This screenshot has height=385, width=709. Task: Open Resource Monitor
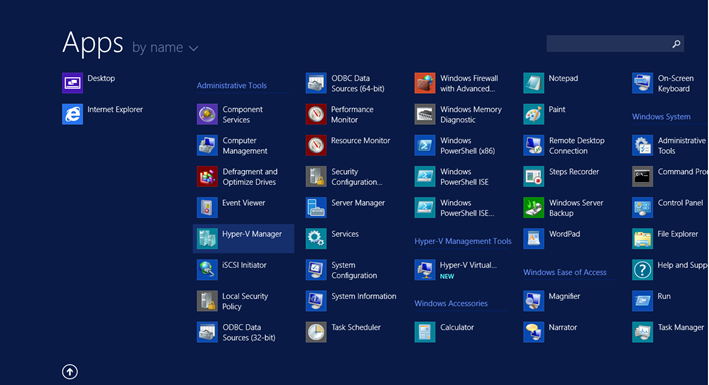348,145
